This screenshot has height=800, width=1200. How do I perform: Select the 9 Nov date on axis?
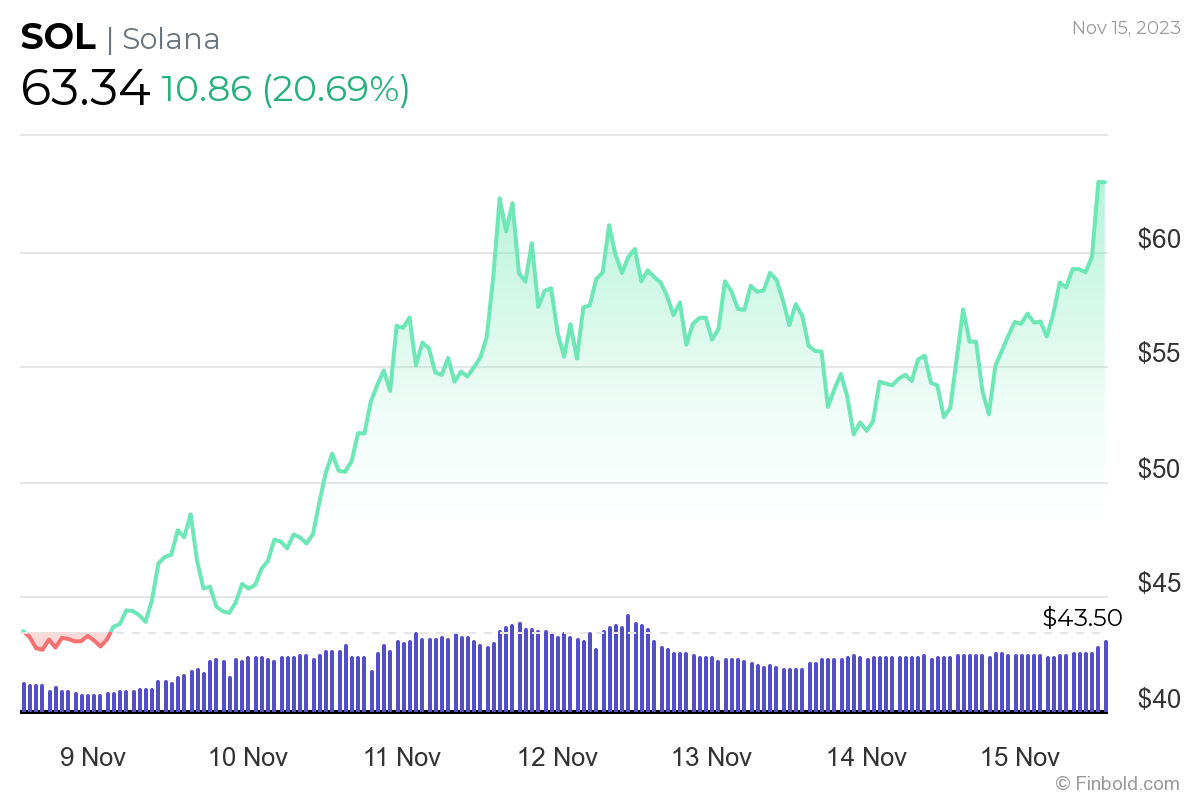point(92,757)
